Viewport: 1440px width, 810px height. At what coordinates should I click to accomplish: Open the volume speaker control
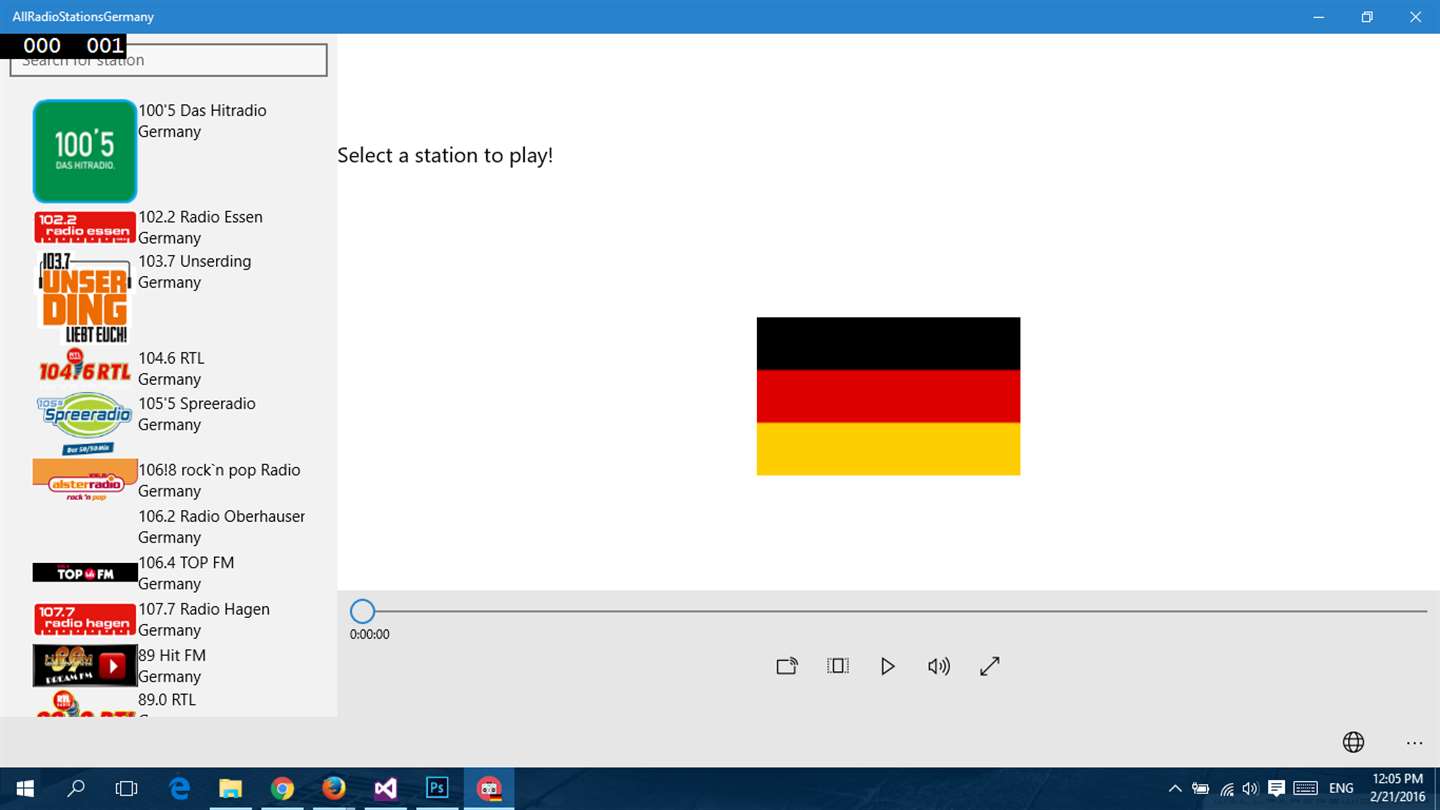point(939,666)
